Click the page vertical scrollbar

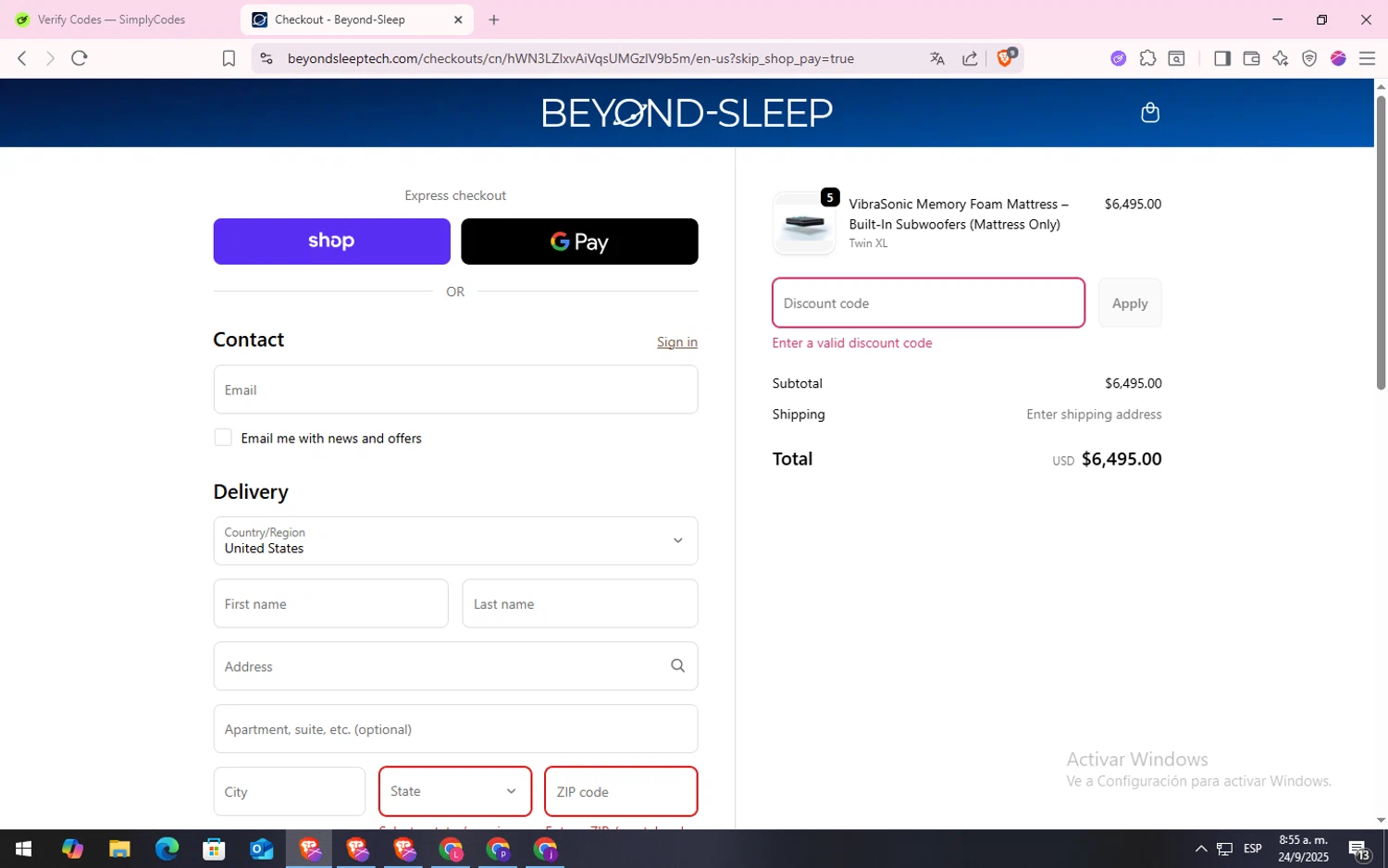pos(1381,242)
